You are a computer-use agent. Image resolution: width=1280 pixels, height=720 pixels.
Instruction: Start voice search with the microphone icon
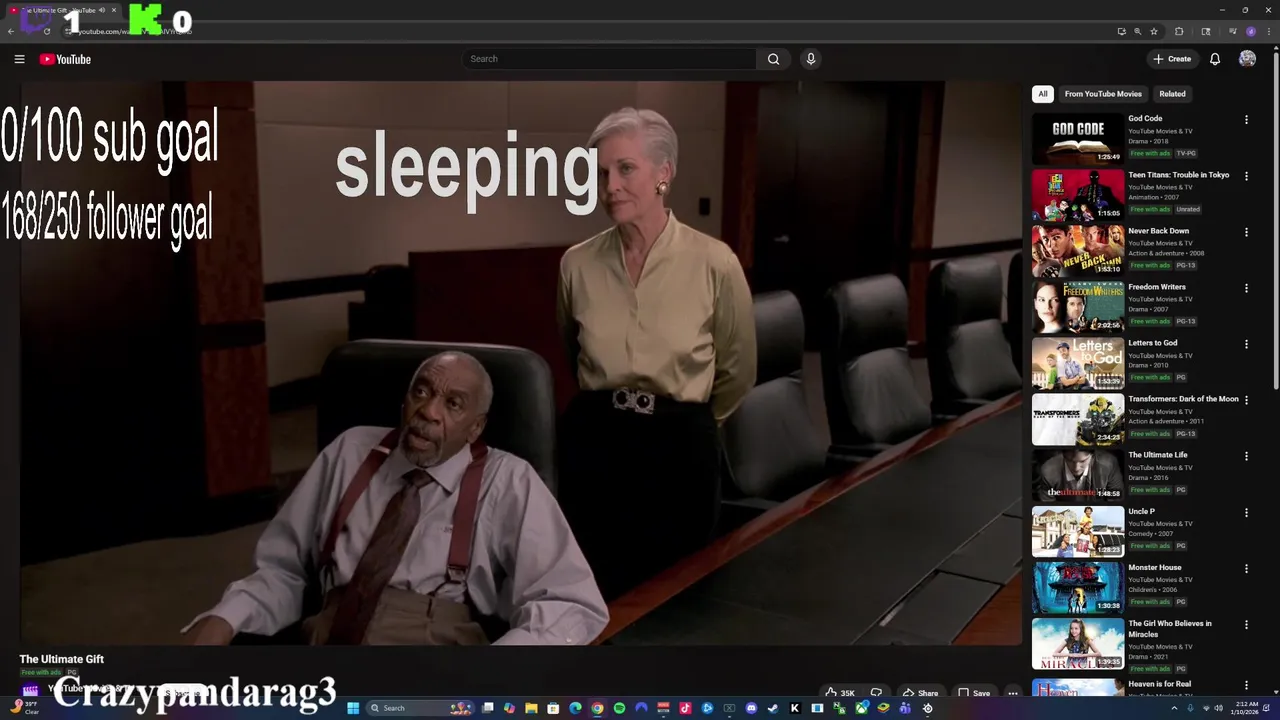pyautogui.click(x=811, y=59)
